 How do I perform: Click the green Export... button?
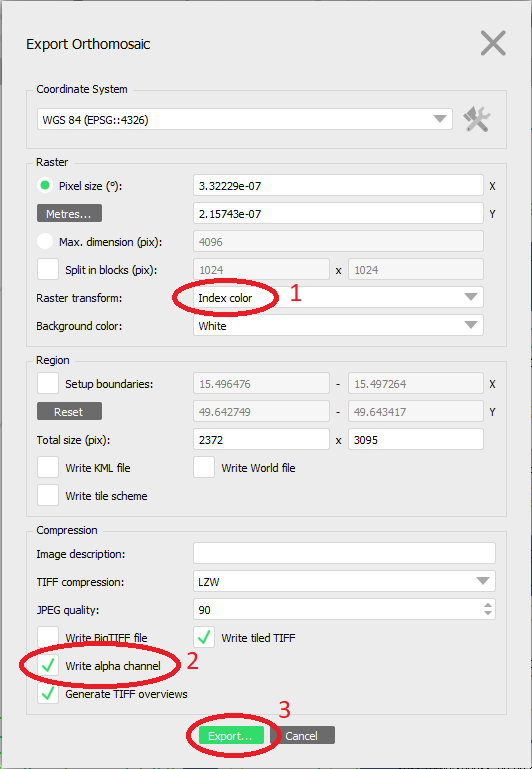click(x=231, y=735)
